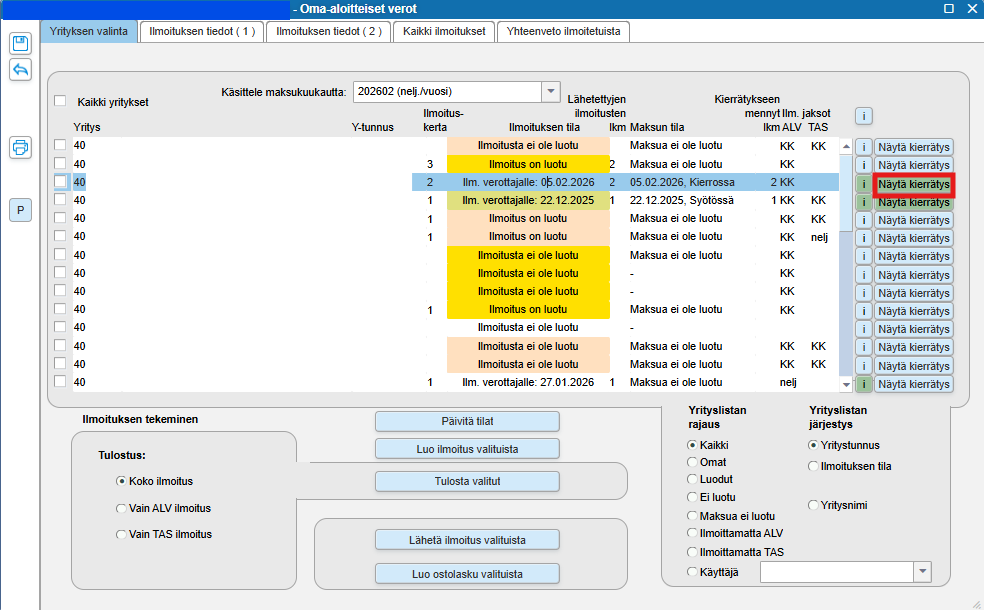The height and width of the screenshot is (610, 984).
Task: Click the '22.12.2025, Syötössä' cell
Action: click(682, 200)
